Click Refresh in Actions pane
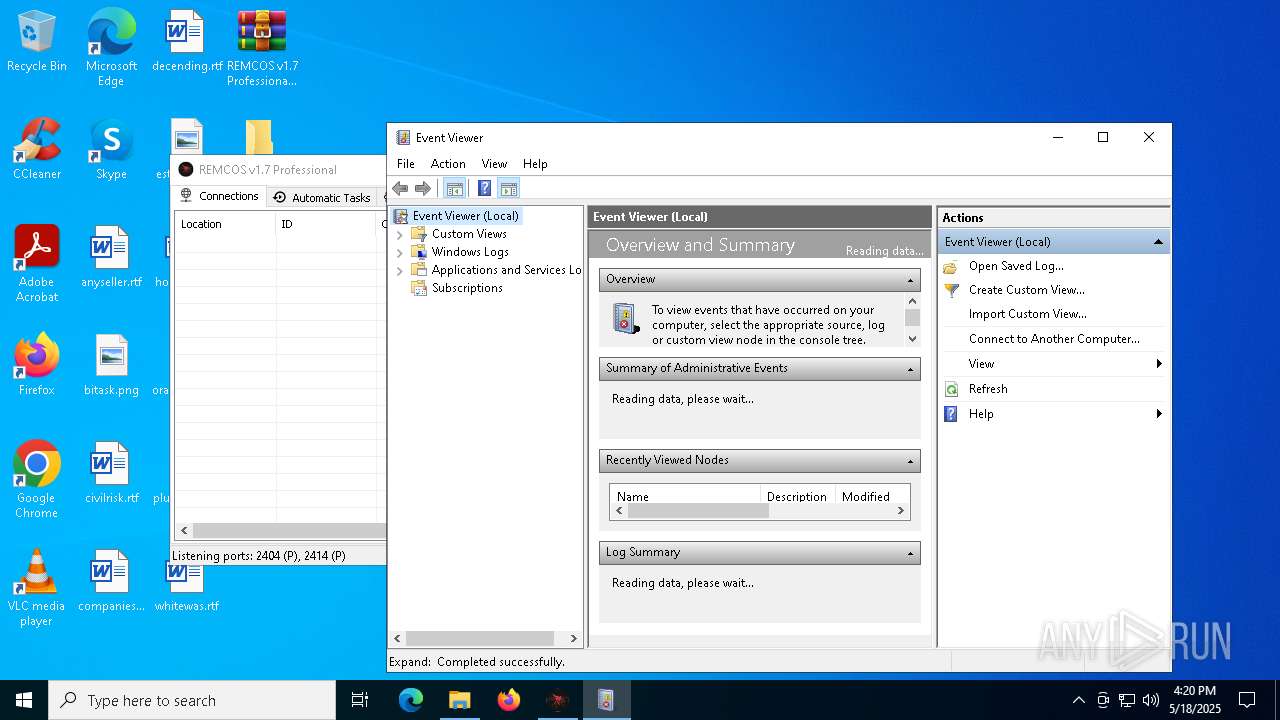This screenshot has height=720, width=1280. coord(988,388)
